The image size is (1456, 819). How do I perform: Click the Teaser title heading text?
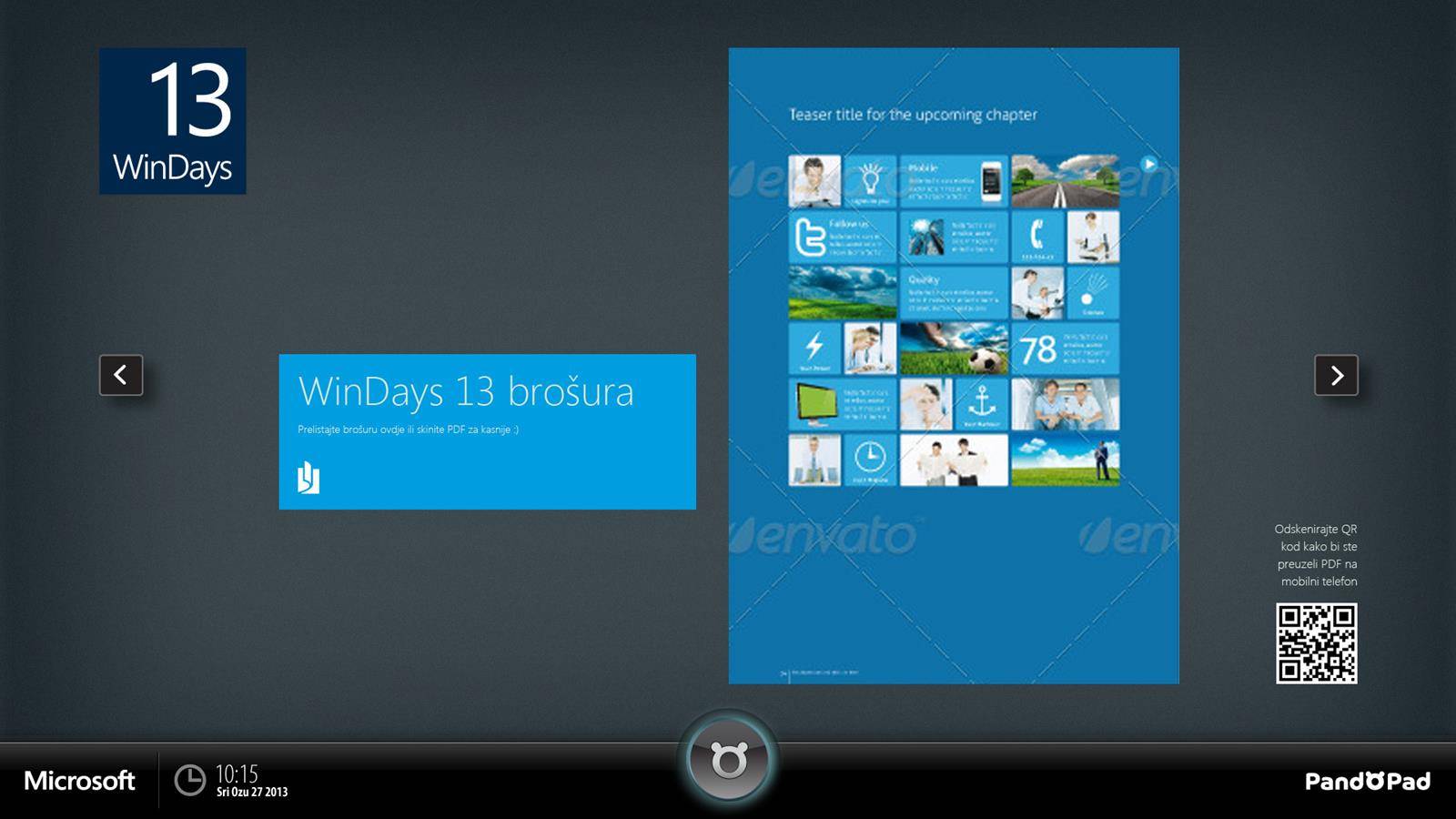(x=913, y=115)
